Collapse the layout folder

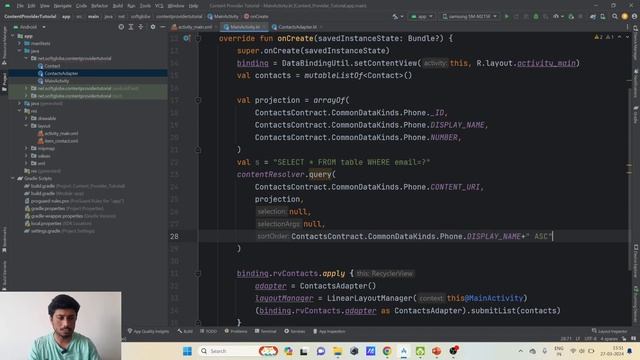(27, 126)
